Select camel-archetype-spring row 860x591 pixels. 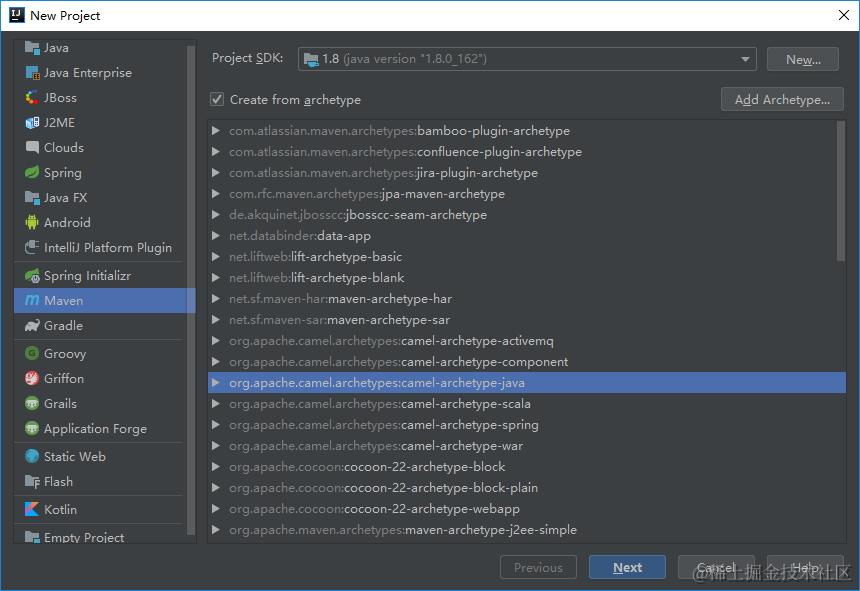[x=527, y=425]
